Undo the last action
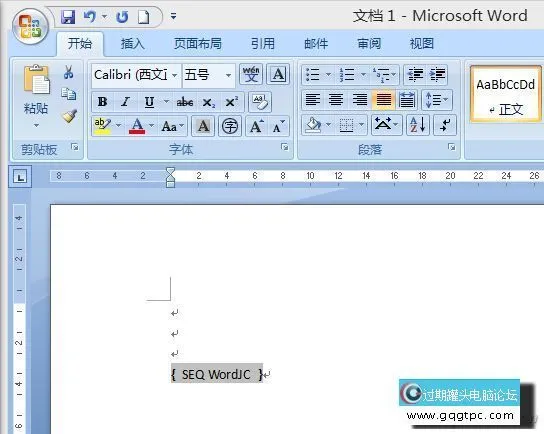Screen dimensions: 544x434 pos(90,16)
